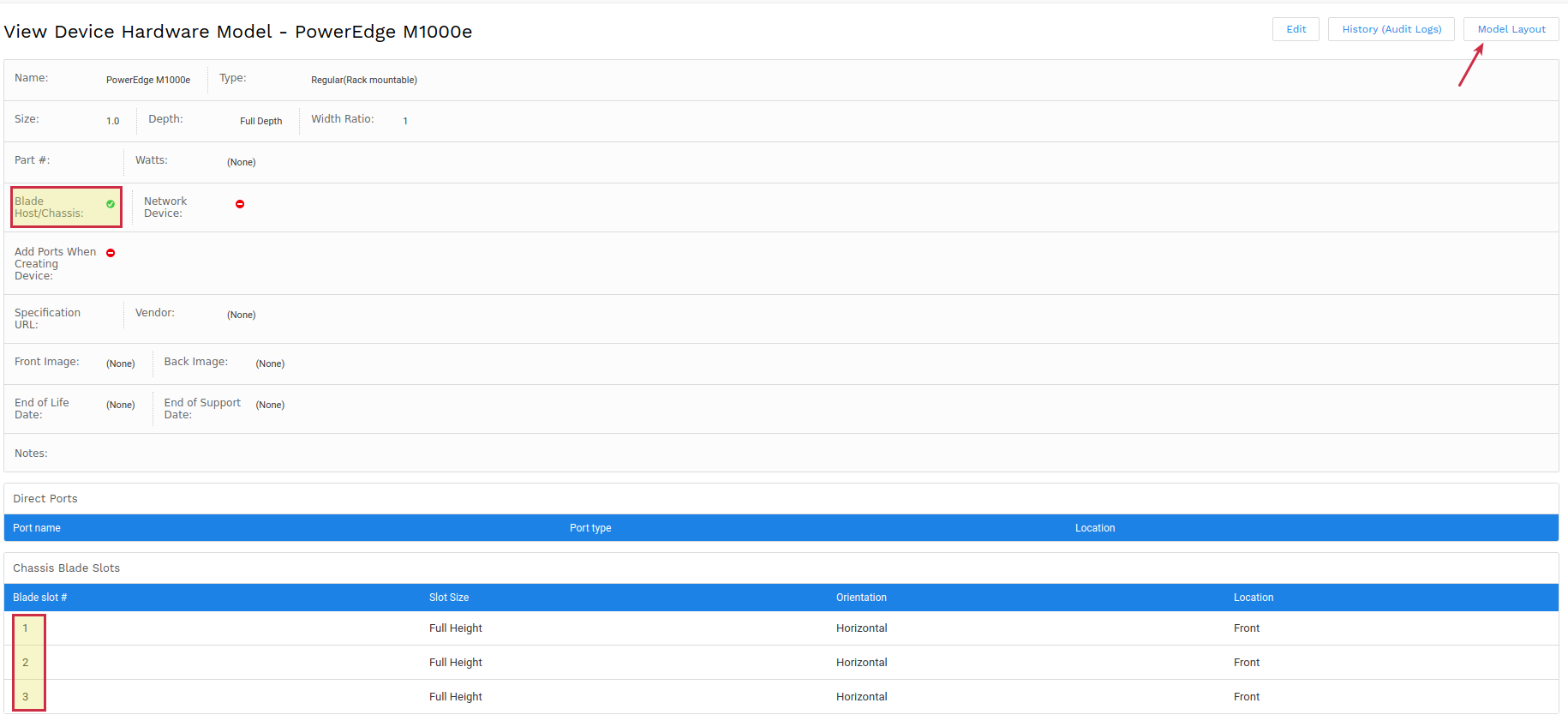Click the Depth value Full Depth
Viewport: 1568px width, 721px height.
coord(261,121)
